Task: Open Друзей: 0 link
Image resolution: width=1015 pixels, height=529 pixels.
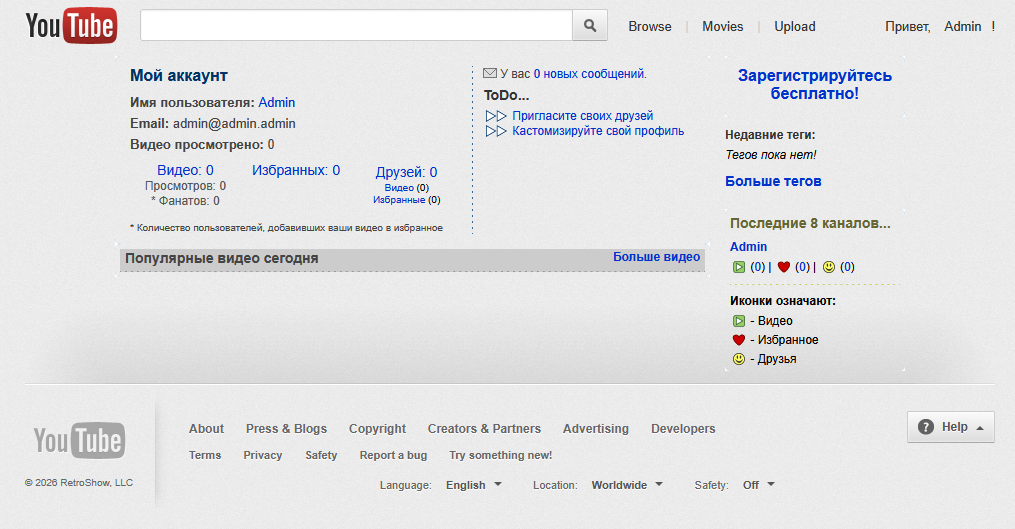Action: 407,172
